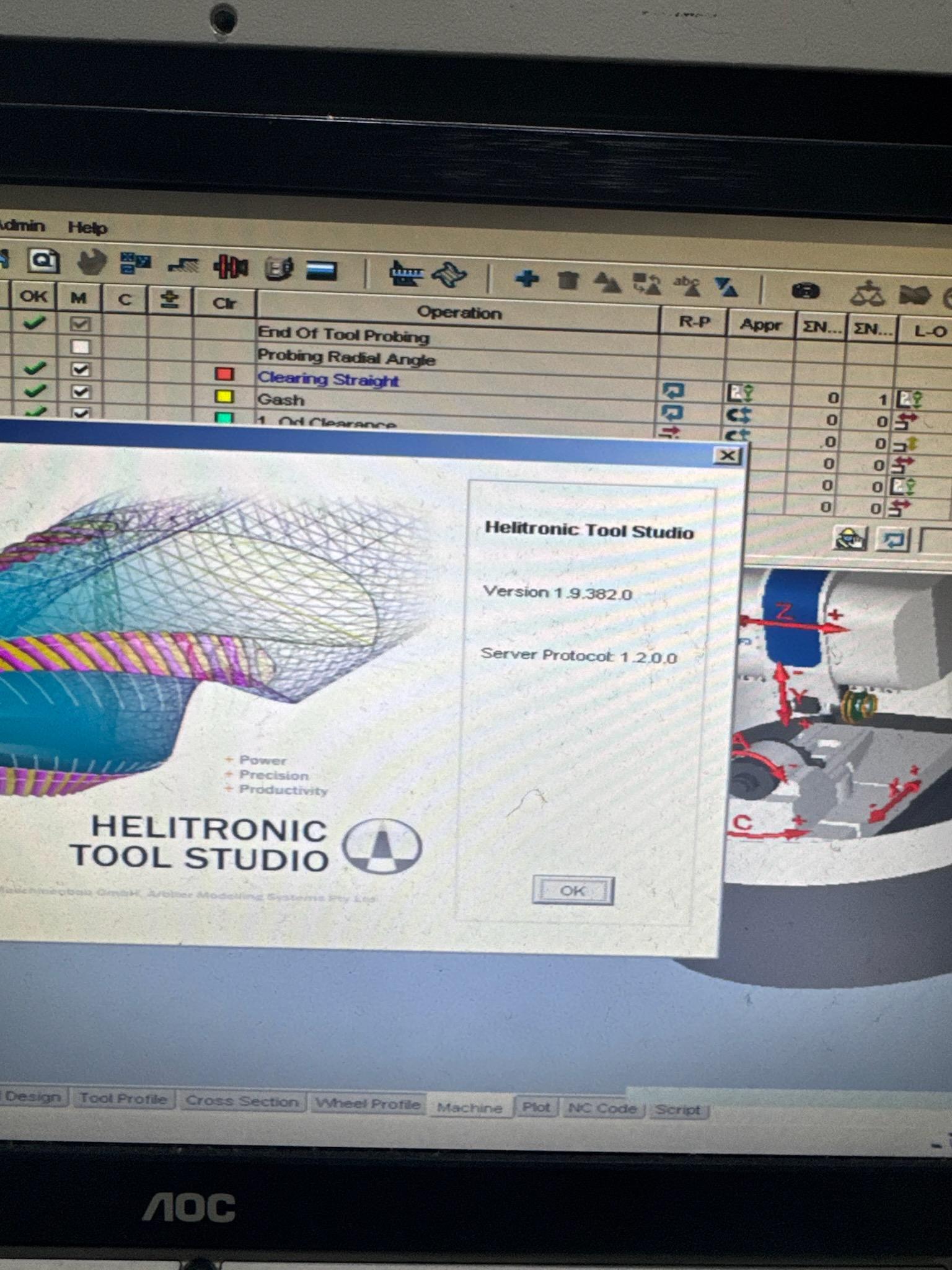Close the Helitronic Tool Studio about dialog

click(x=728, y=456)
